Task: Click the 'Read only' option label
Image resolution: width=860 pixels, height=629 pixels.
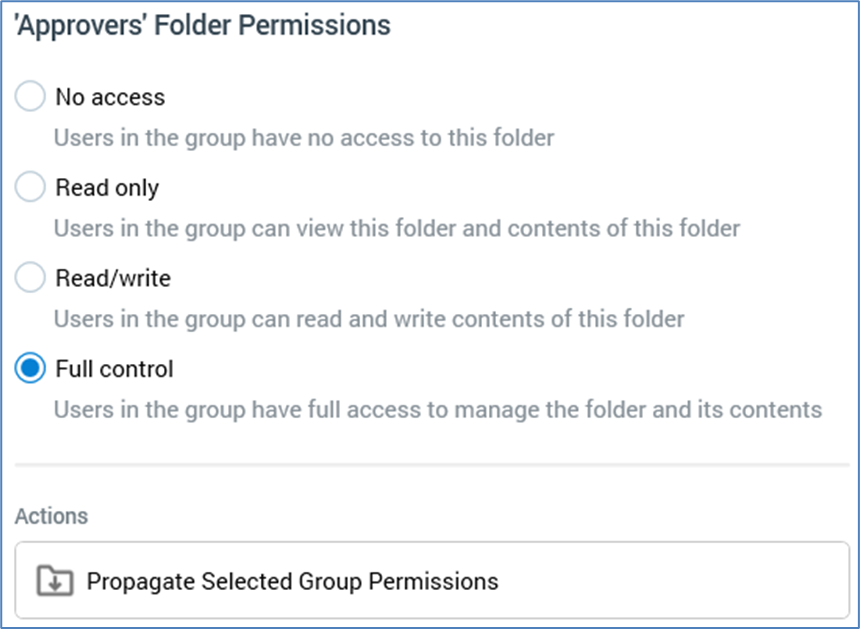Action: [x=107, y=187]
